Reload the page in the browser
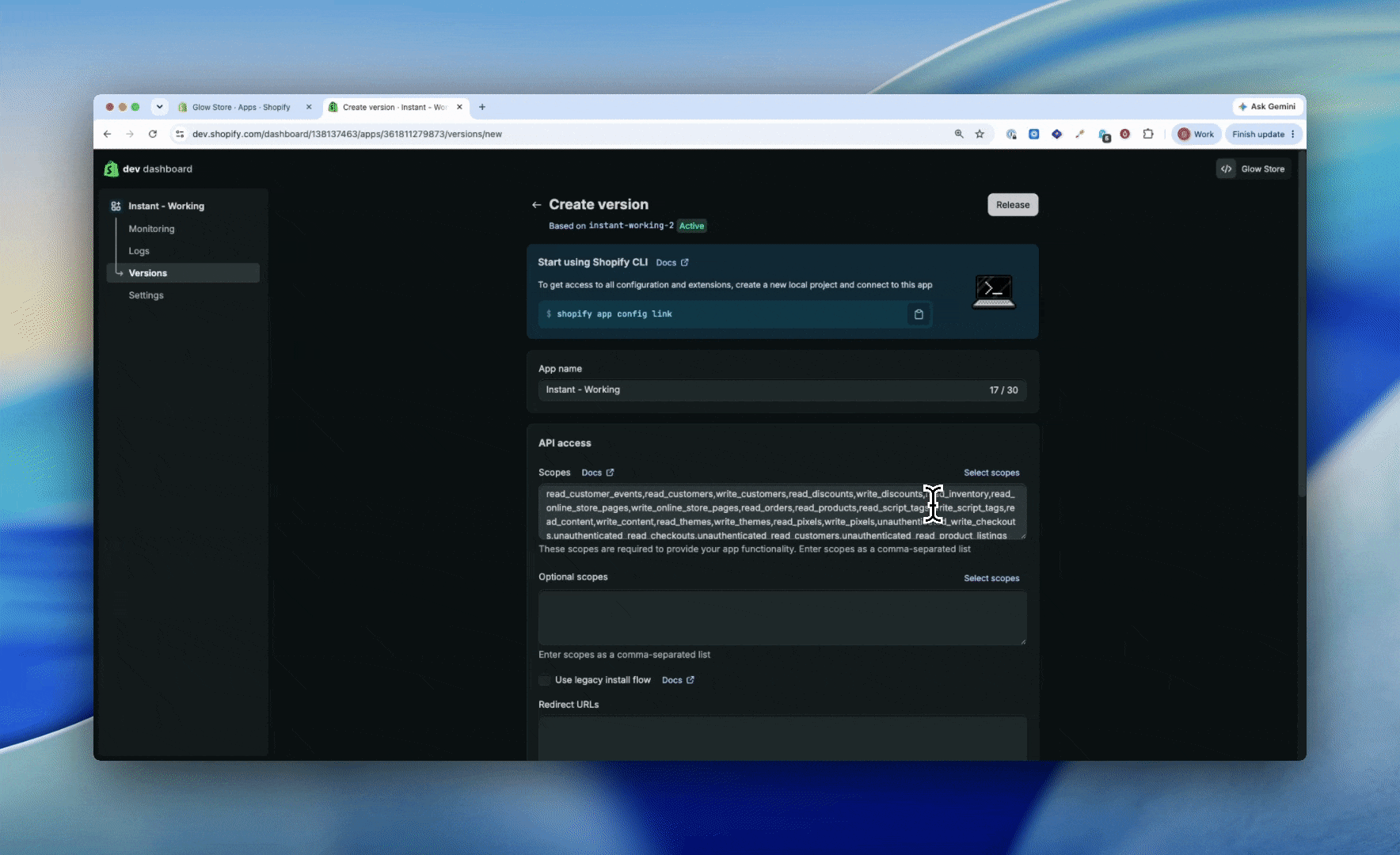 (153, 134)
